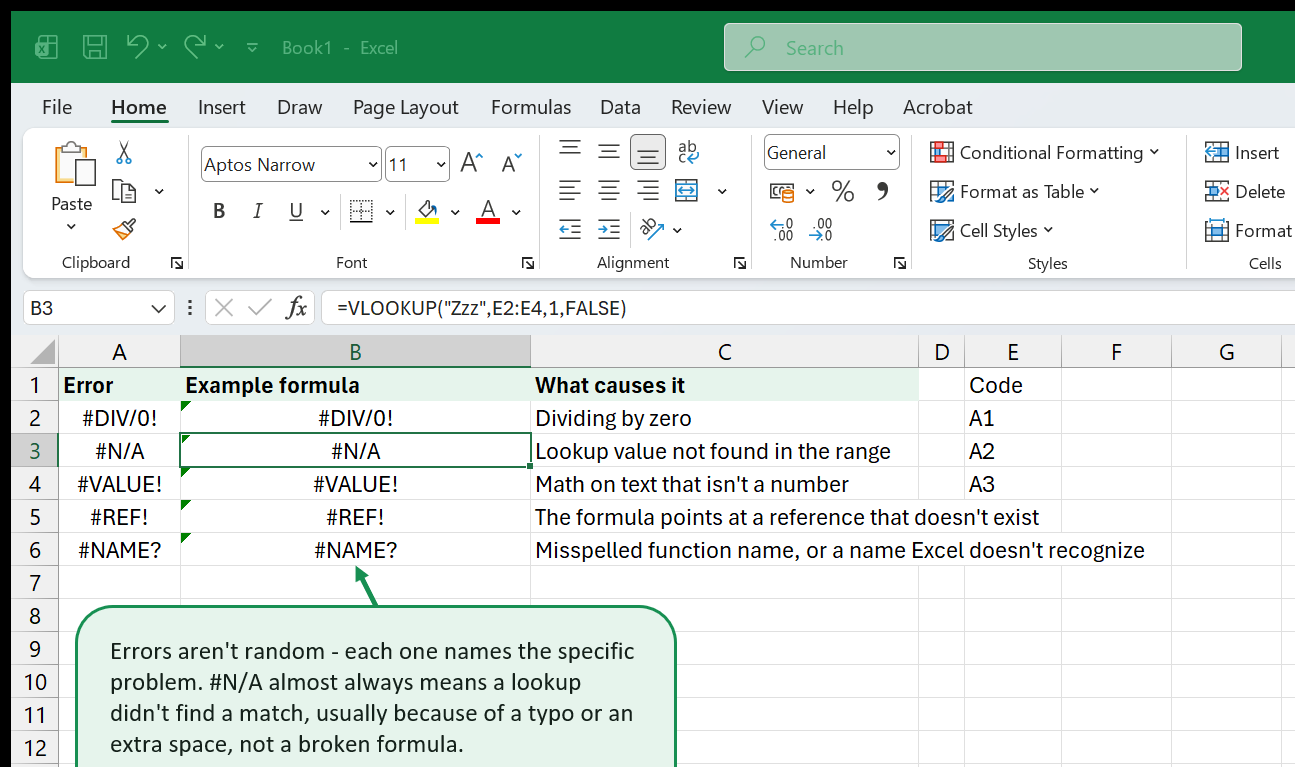Click the Copy icon in Clipboard
The image size is (1295, 767).
(x=124, y=191)
